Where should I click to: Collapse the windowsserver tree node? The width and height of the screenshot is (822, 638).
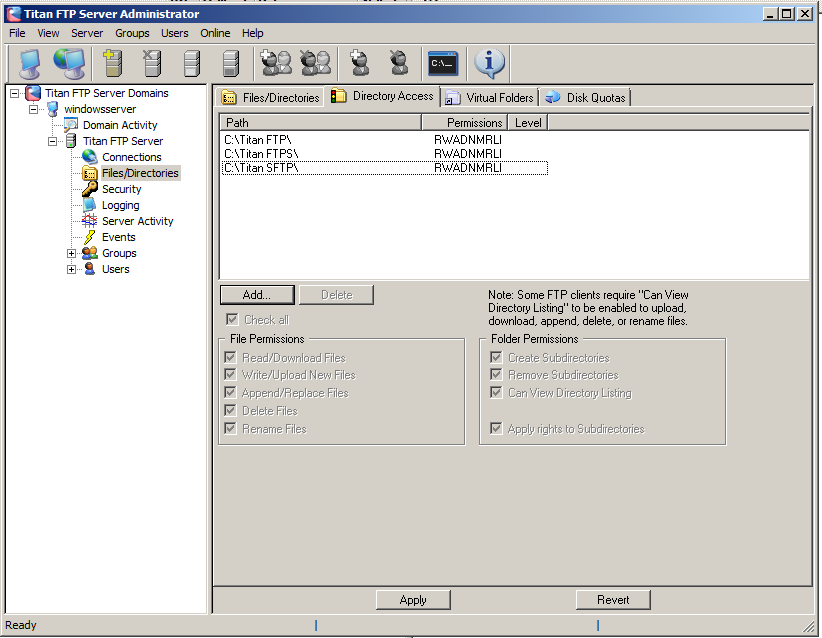(x=34, y=109)
